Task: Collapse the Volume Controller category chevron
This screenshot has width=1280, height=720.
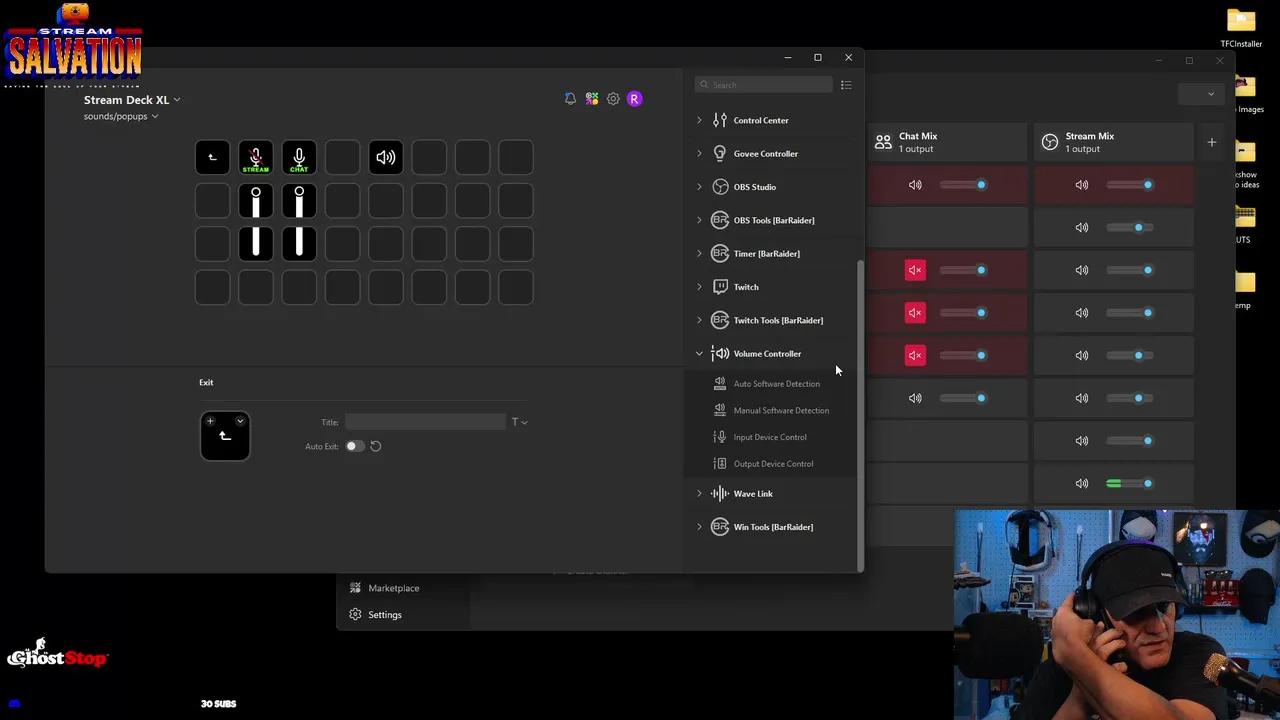Action: coord(699,353)
